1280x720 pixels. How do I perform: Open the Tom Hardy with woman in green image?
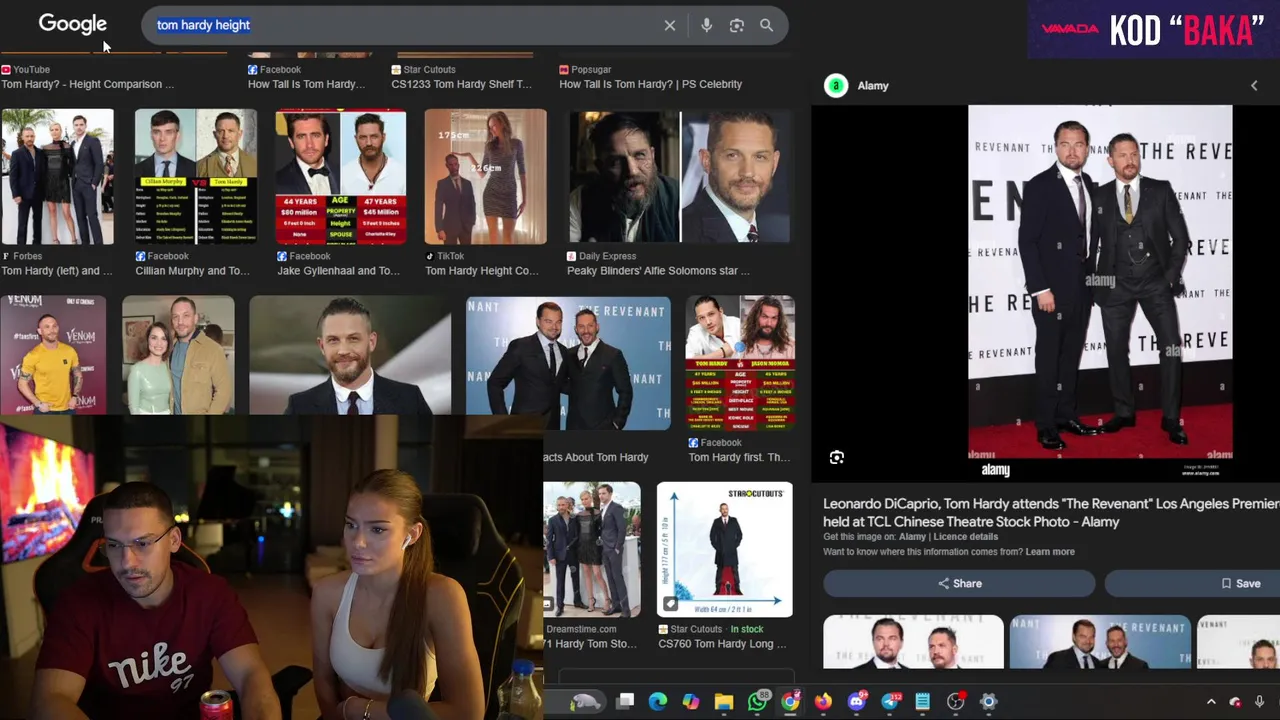[178, 355]
